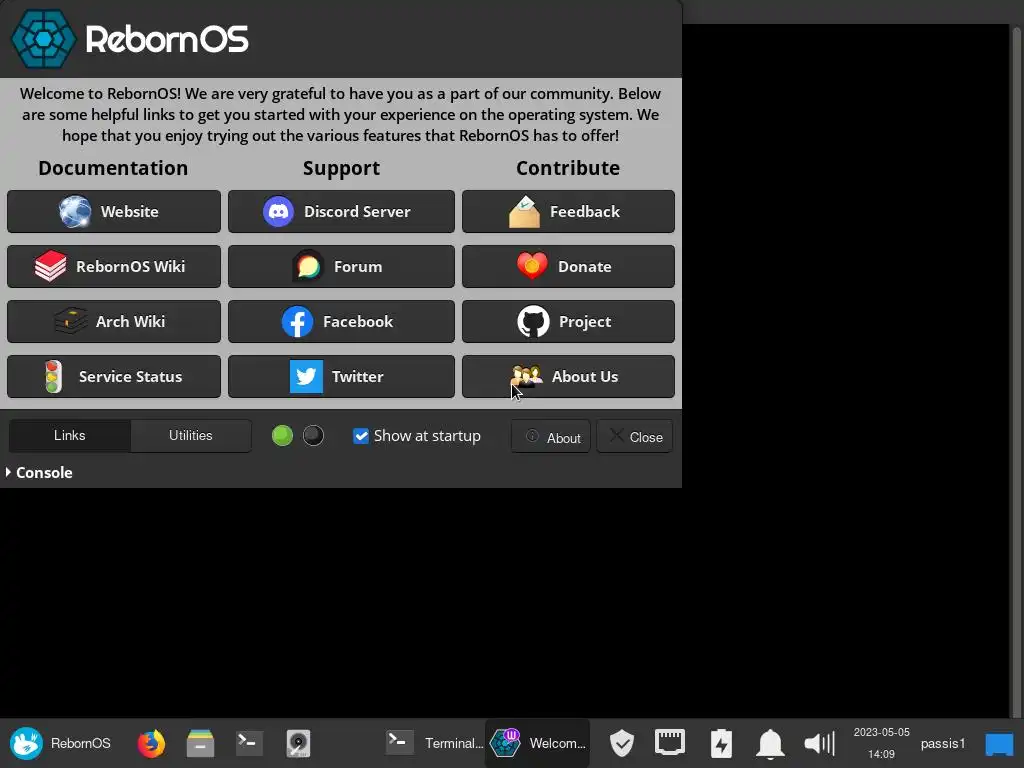Open the notifications bell icon
The width and height of the screenshot is (1024, 768).
click(x=771, y=744)
